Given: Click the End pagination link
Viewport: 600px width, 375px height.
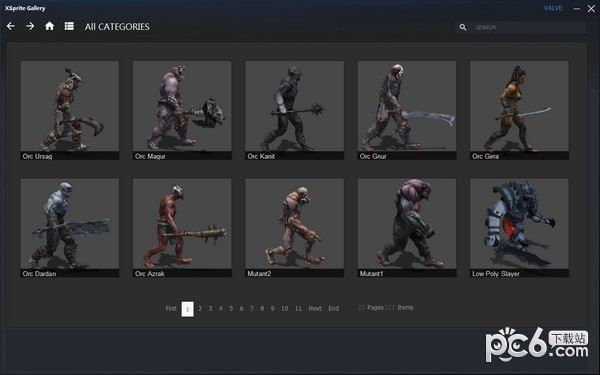Looking at the screenshot, I should [x=333, y=308].
